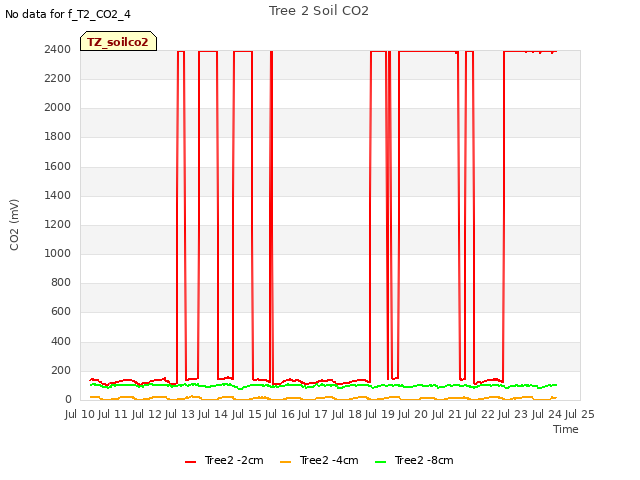Click the Tree2 -4cm legend entry

click(319, 461)
